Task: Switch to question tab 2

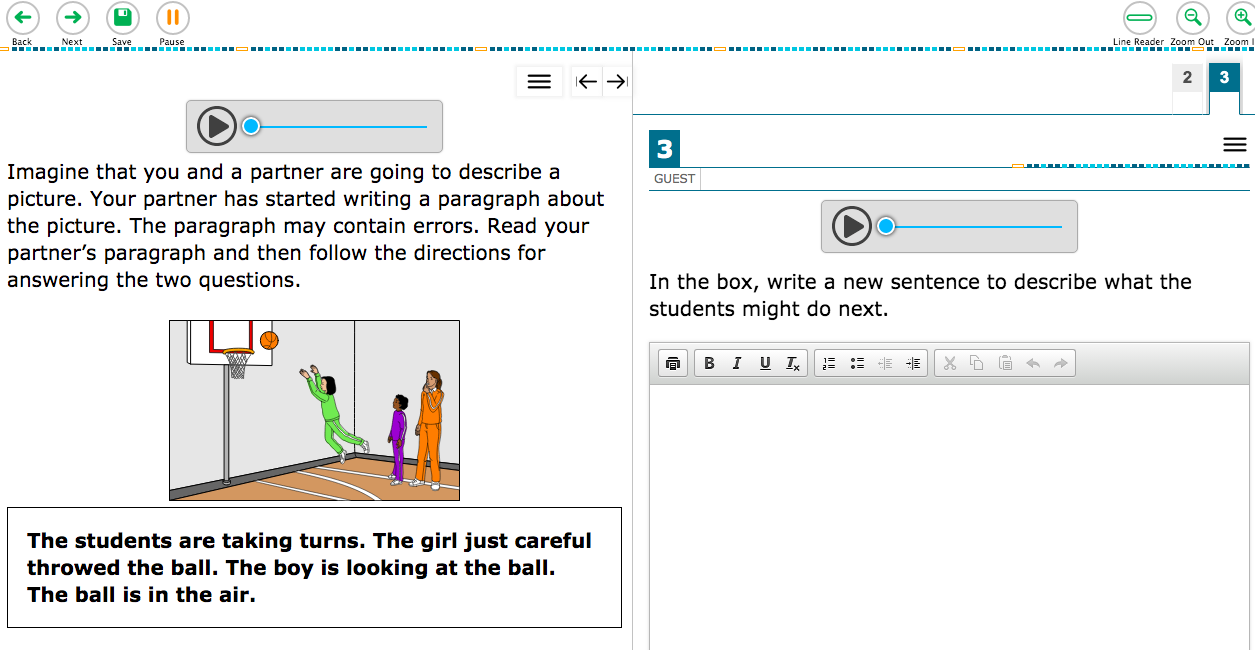Action: click(1187, 78)
